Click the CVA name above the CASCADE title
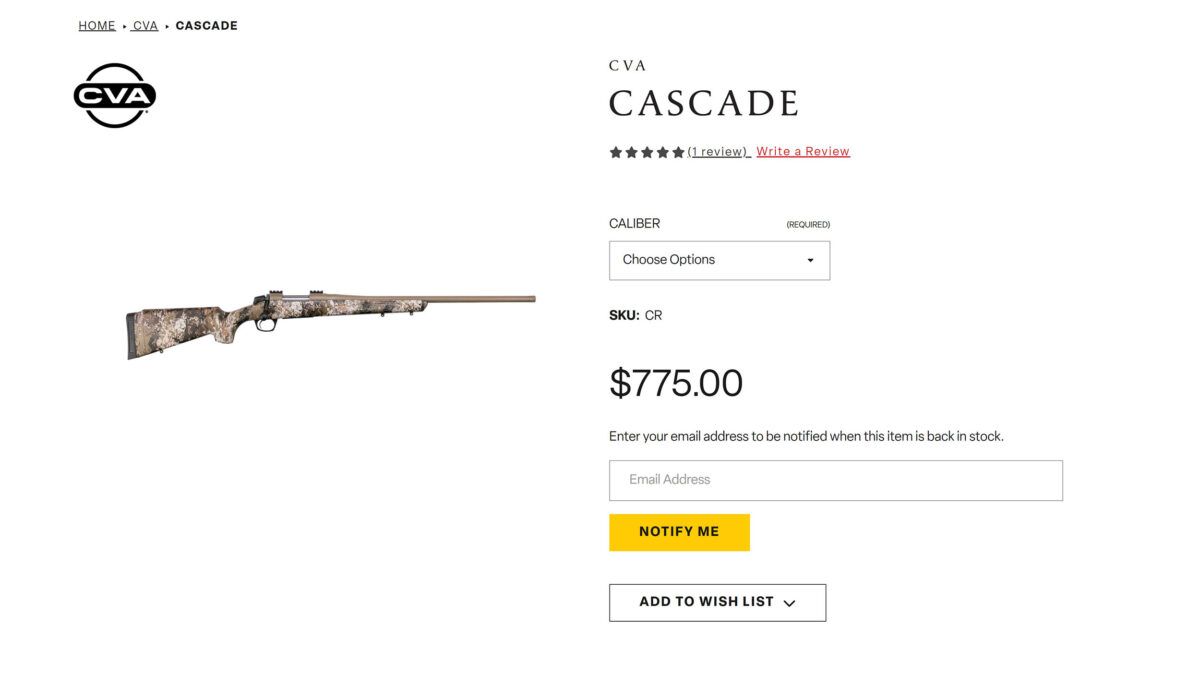Screen dimensions: 1200x675 click(626, 65)
